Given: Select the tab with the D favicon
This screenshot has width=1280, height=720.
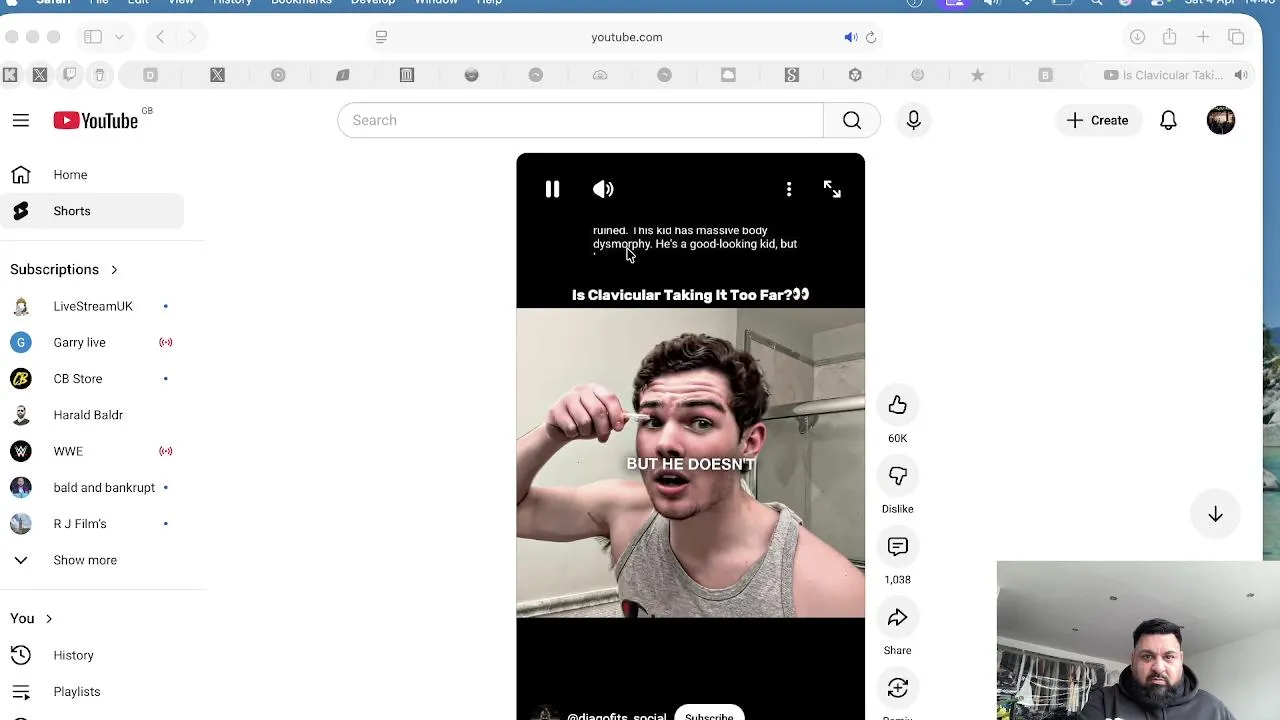Looking at the screenshot, I should point(150,75).
